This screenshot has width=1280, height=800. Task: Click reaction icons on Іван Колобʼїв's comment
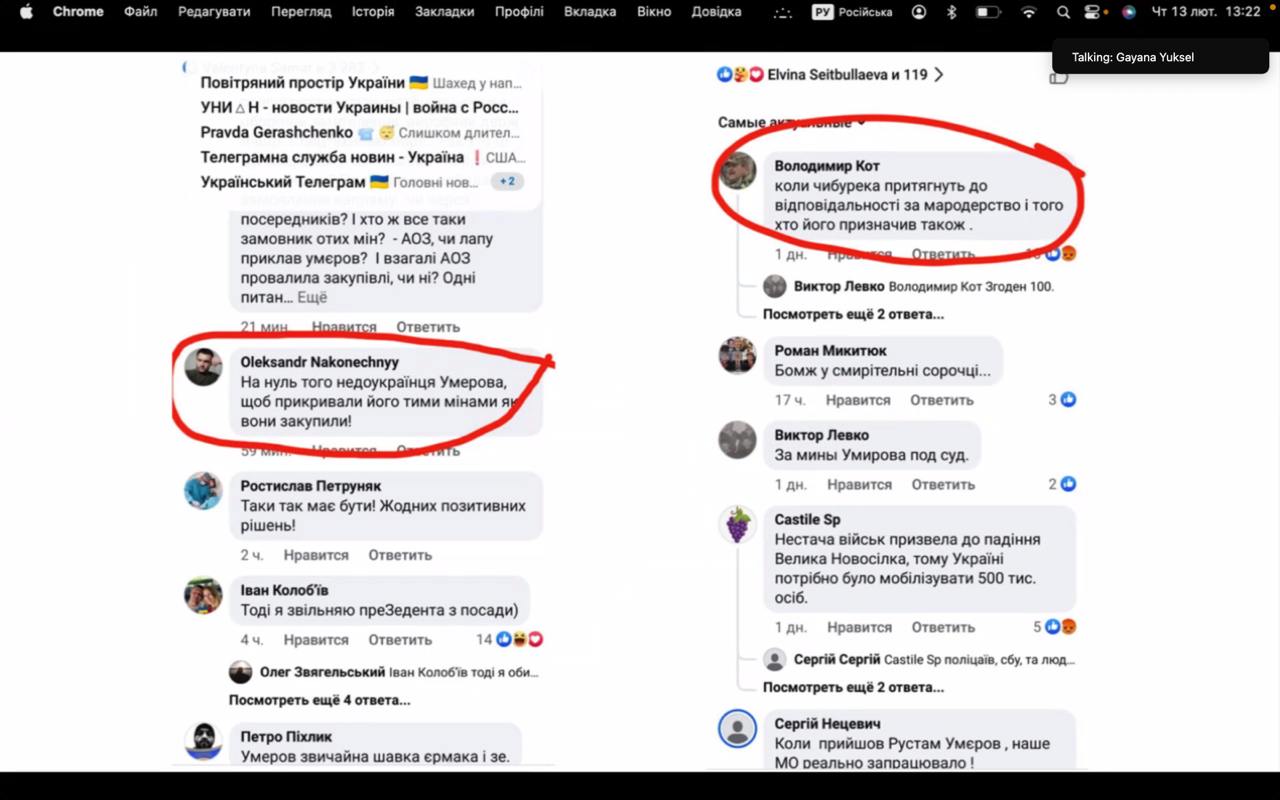click(520, 639)
